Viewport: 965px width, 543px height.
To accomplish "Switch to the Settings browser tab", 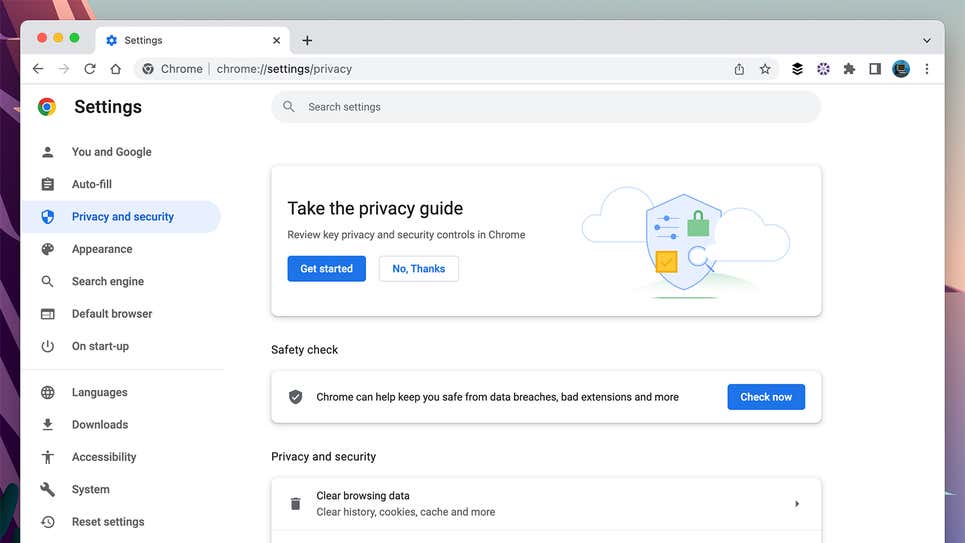I will (193, 40).
